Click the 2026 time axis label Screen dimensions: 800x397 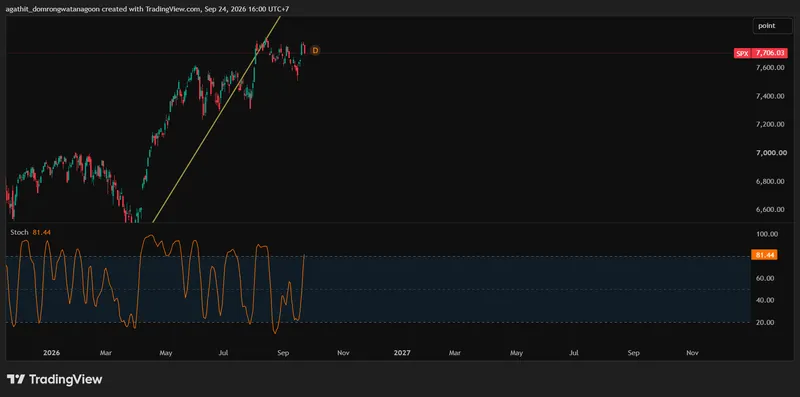click(x=52, y=353)
